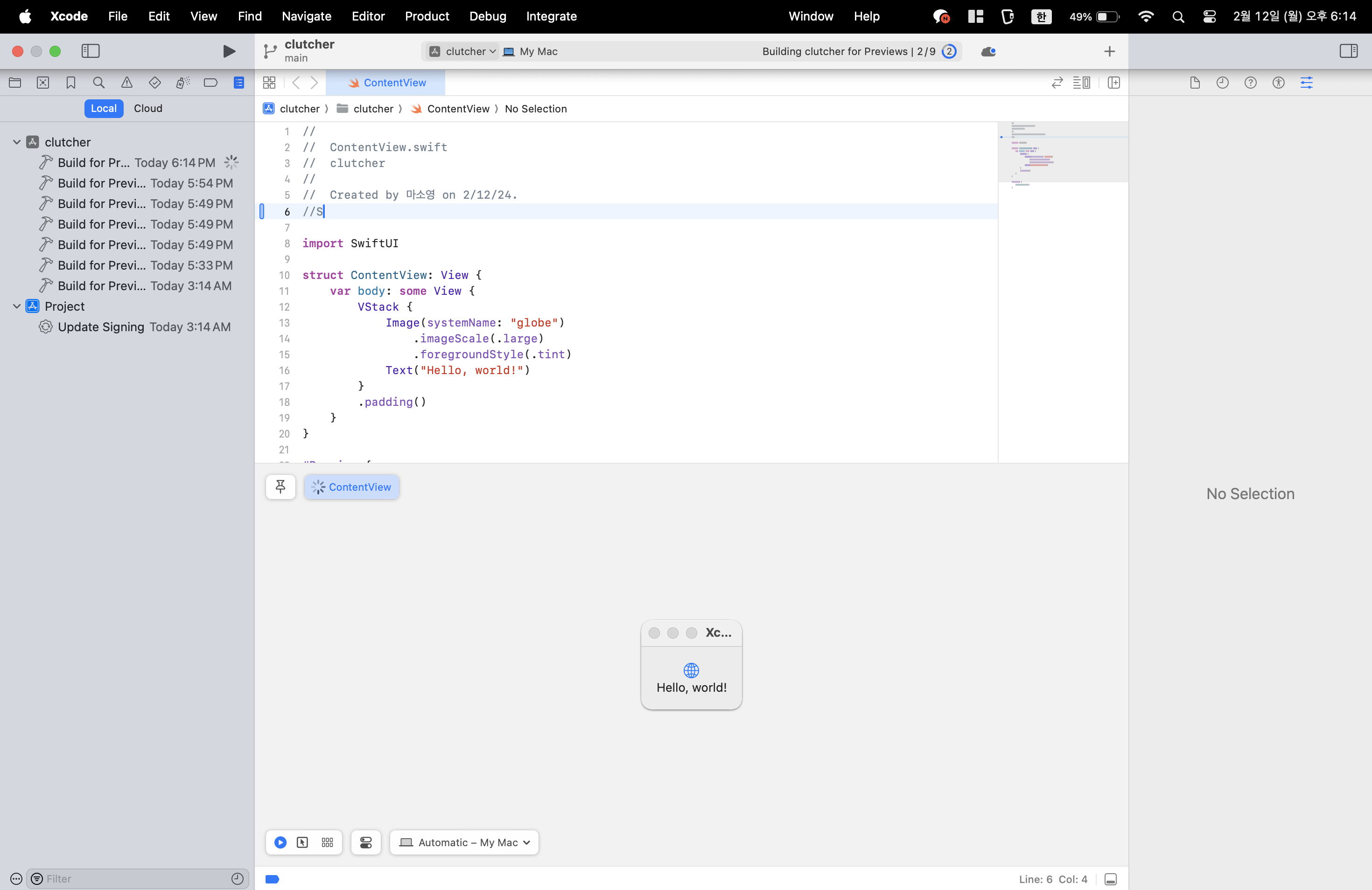Screen dimensions: 1372x890
Task: Open macOS Control Center icon
Action: pyautogui.click(x=1210, y=16)
